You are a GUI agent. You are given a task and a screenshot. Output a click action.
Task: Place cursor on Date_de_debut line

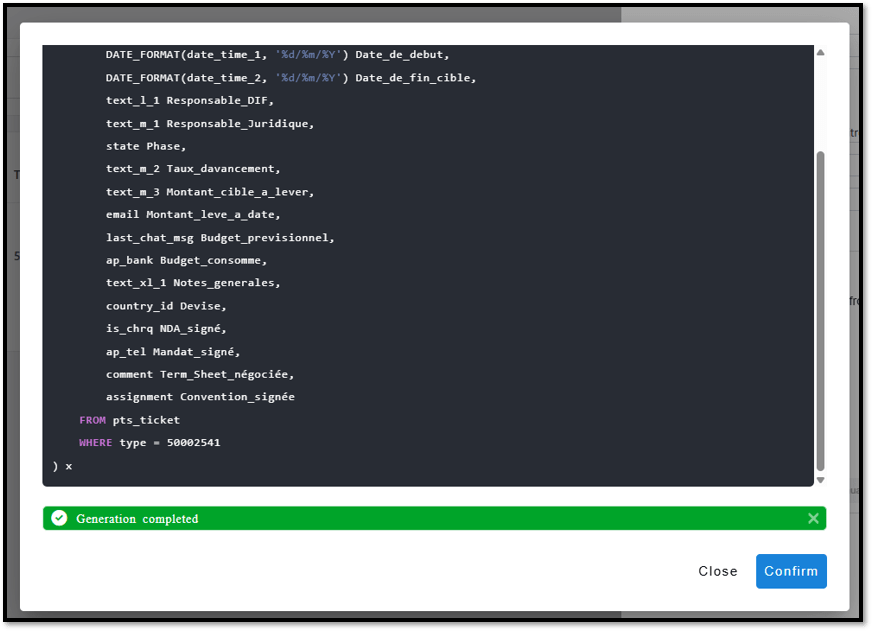coord(402,55)
